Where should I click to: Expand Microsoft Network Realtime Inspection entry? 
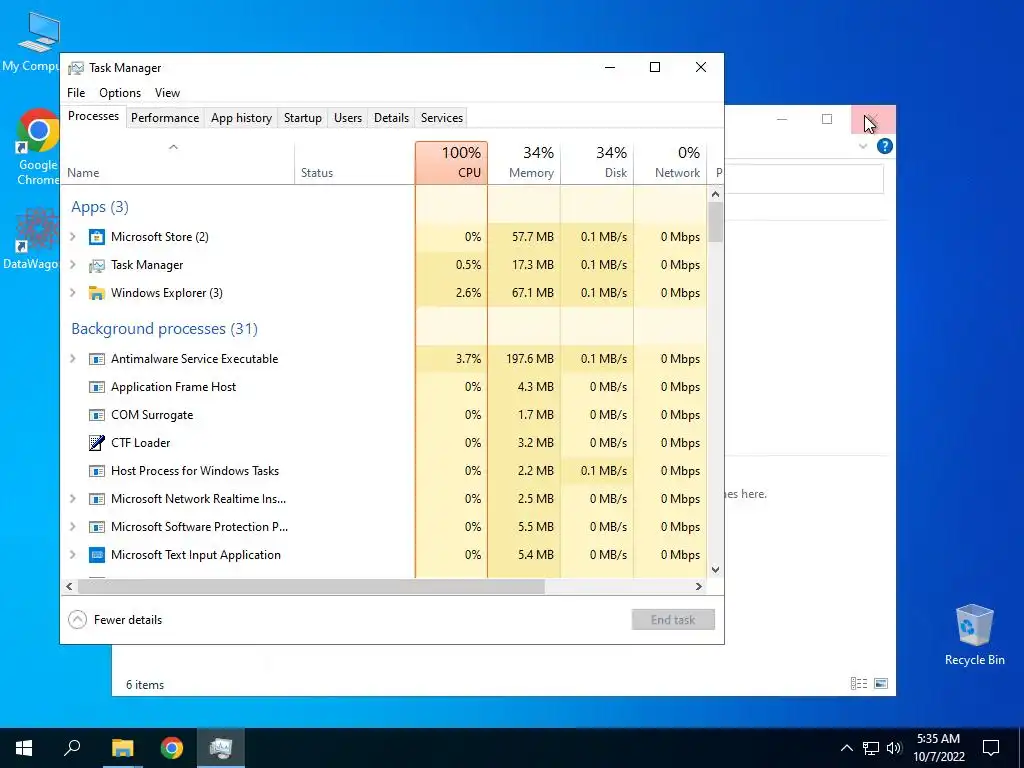point(73,498)
